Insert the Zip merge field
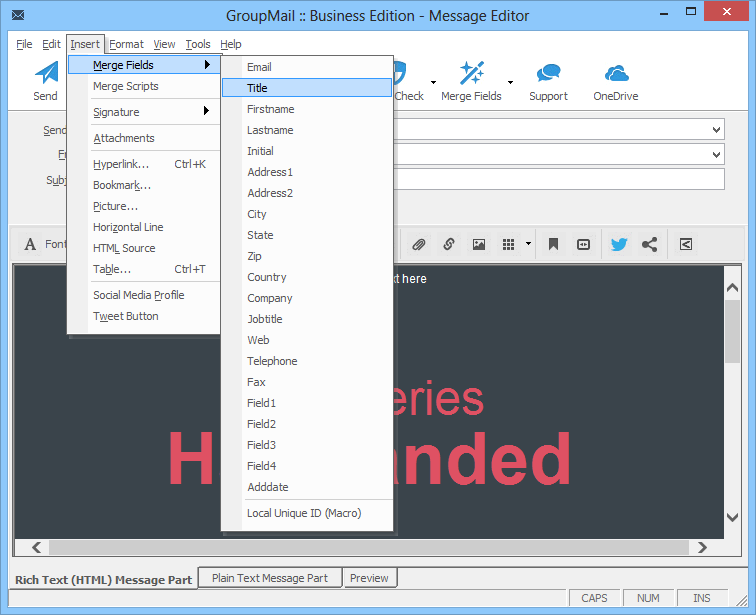This screenshot has height=615, width=756. pyautogui.click(x=307, y=256)
